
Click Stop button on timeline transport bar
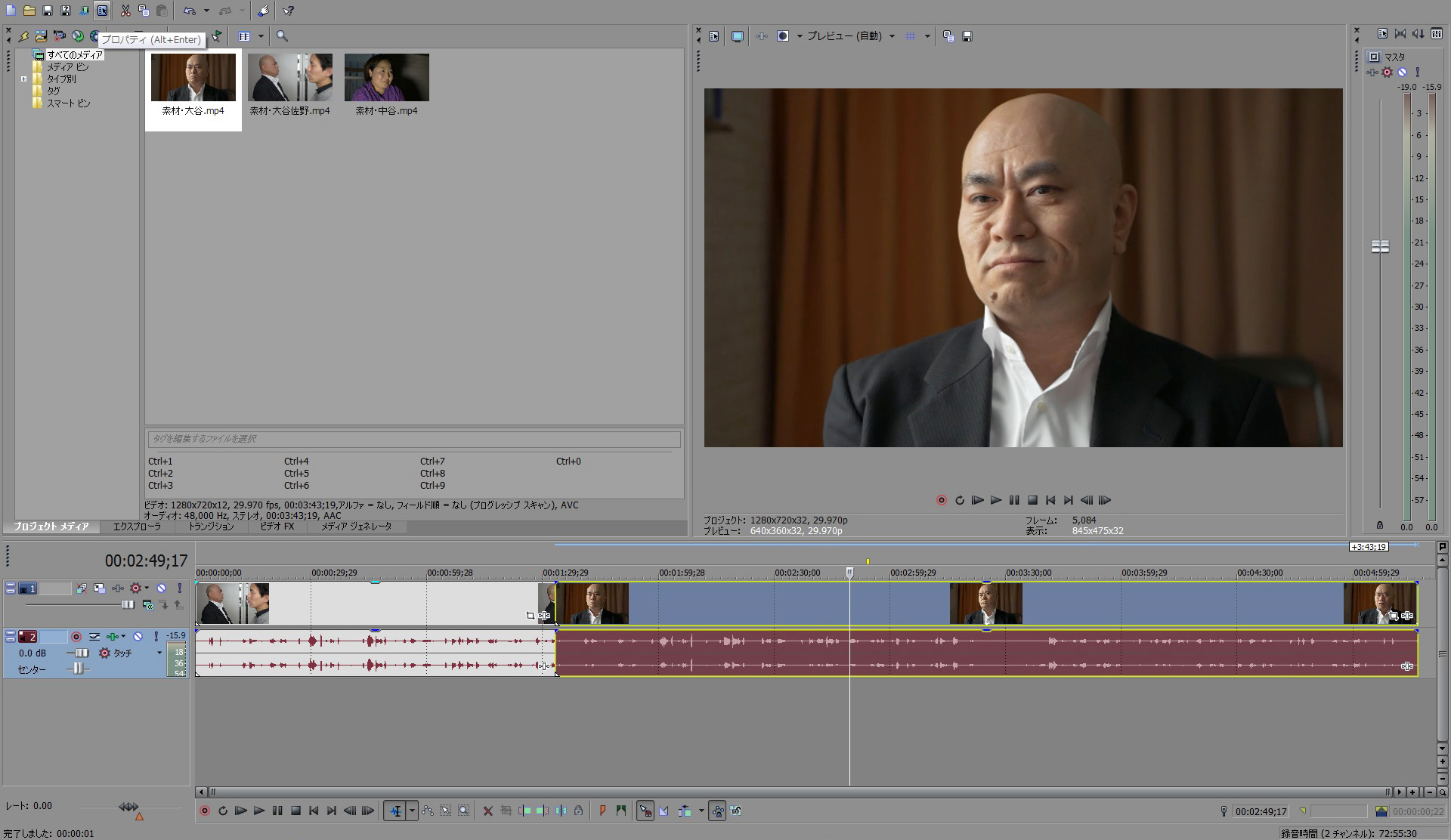pos(295,811)
